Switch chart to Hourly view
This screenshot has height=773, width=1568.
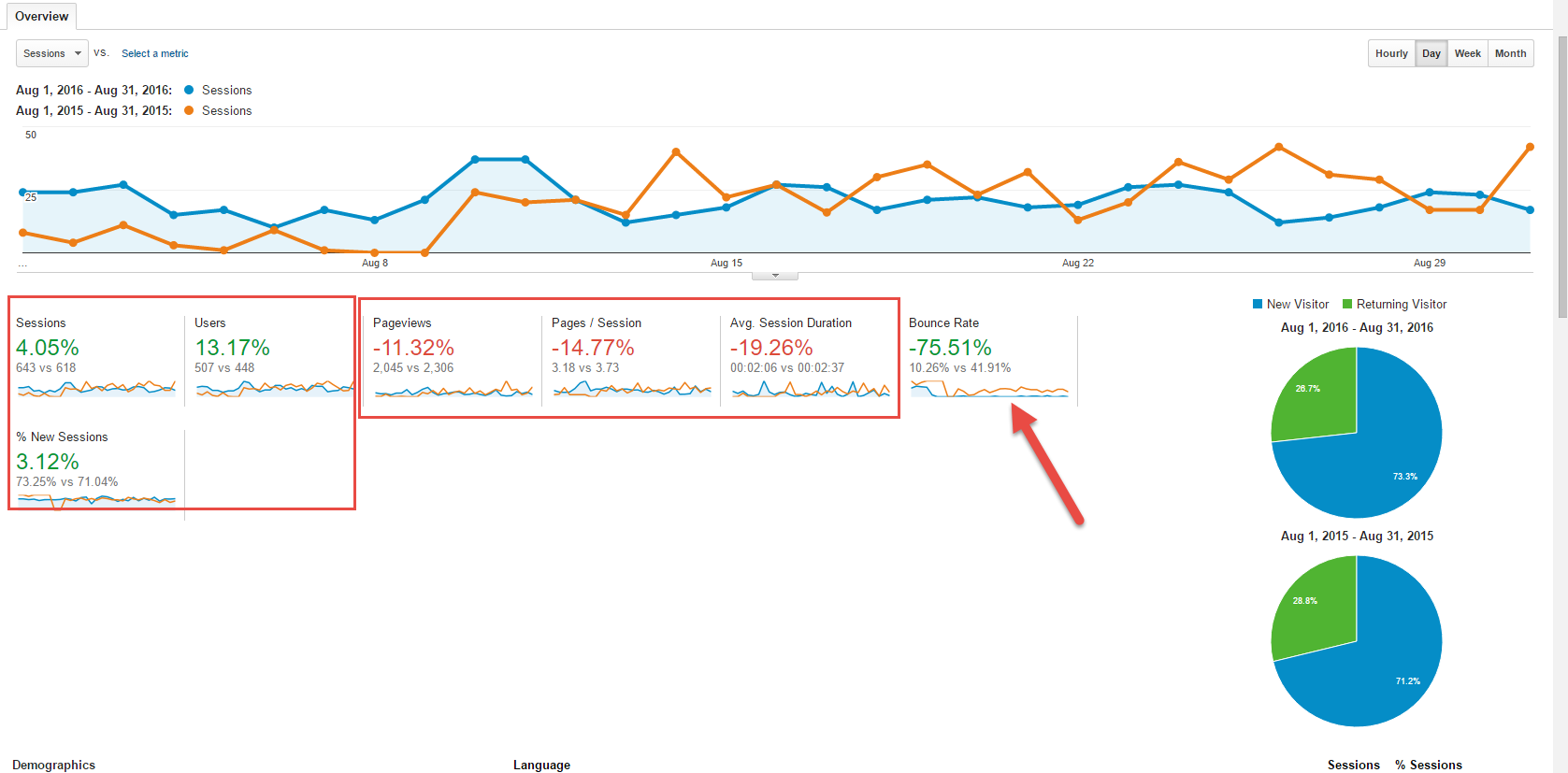point(1391,53)
